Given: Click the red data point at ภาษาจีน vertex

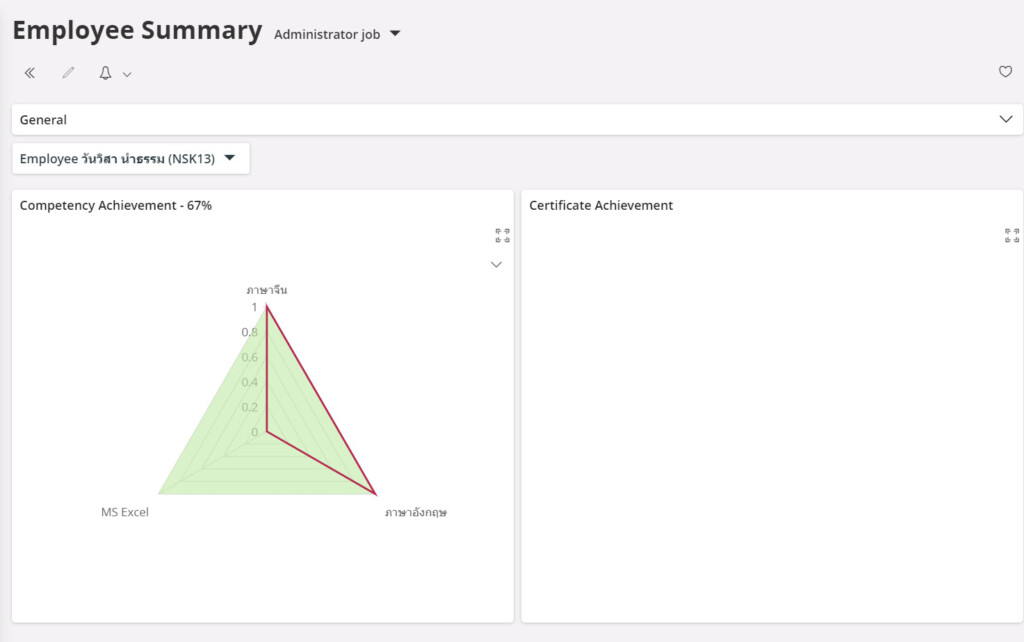Looking at the screenshot, I should [x=267, y=308].
